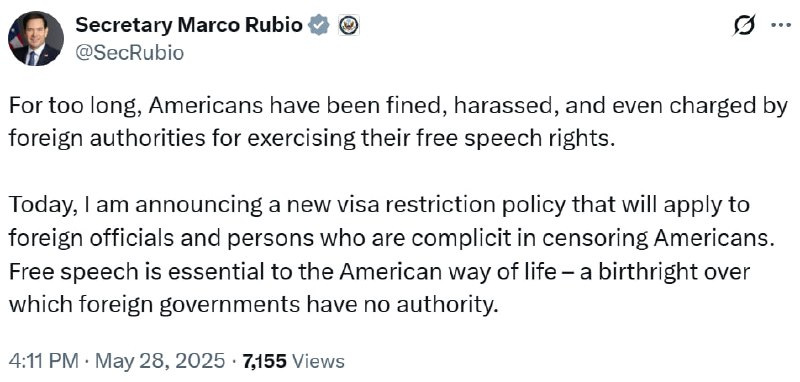Screen dimensions: 800x382
Task: Click the May 28, 2025 date
Action: point(160,361)
